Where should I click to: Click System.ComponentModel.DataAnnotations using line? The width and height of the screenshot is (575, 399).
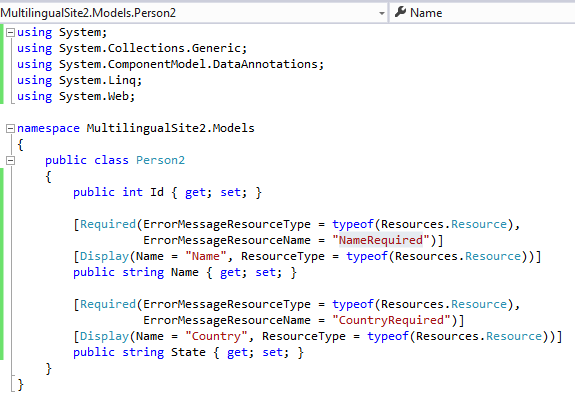tap(171, 64)
